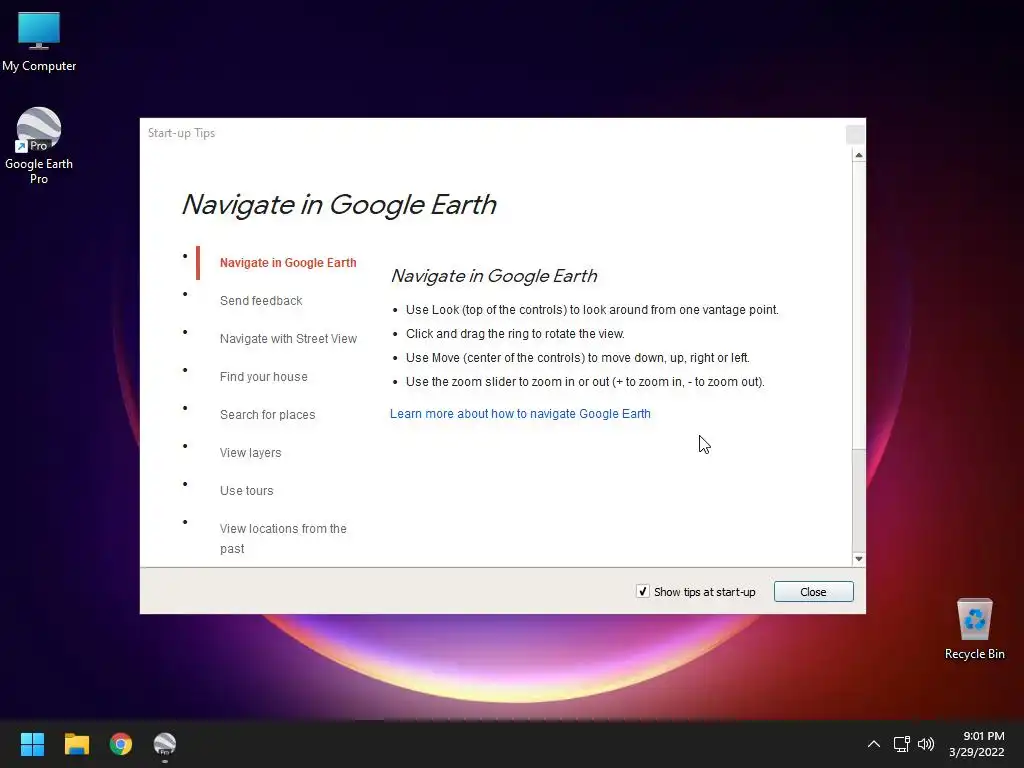
Task: Open the View layers tip
Action: click(x=250, y=453)
